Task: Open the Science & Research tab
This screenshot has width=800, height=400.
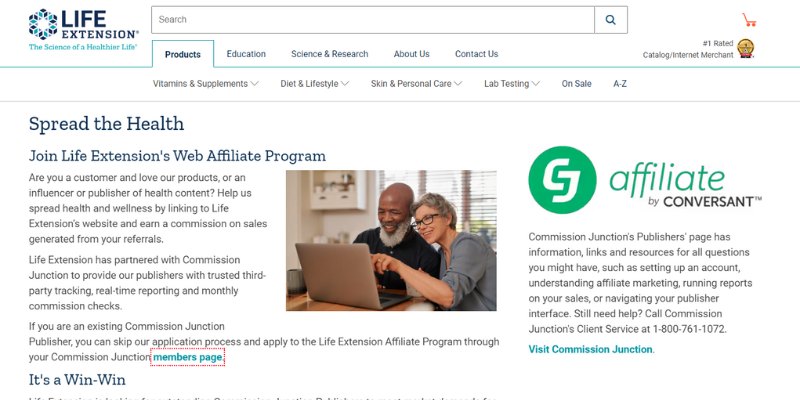Action: click(x=330, y=54)
